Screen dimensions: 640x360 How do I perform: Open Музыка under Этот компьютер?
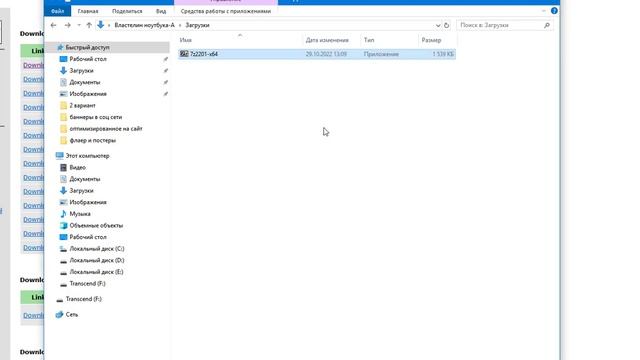[80, 214]
